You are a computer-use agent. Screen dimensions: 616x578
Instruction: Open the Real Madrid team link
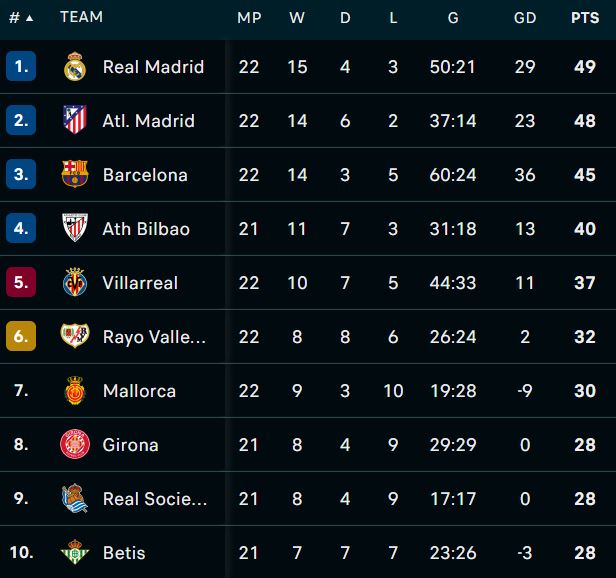tap(153, 67)
